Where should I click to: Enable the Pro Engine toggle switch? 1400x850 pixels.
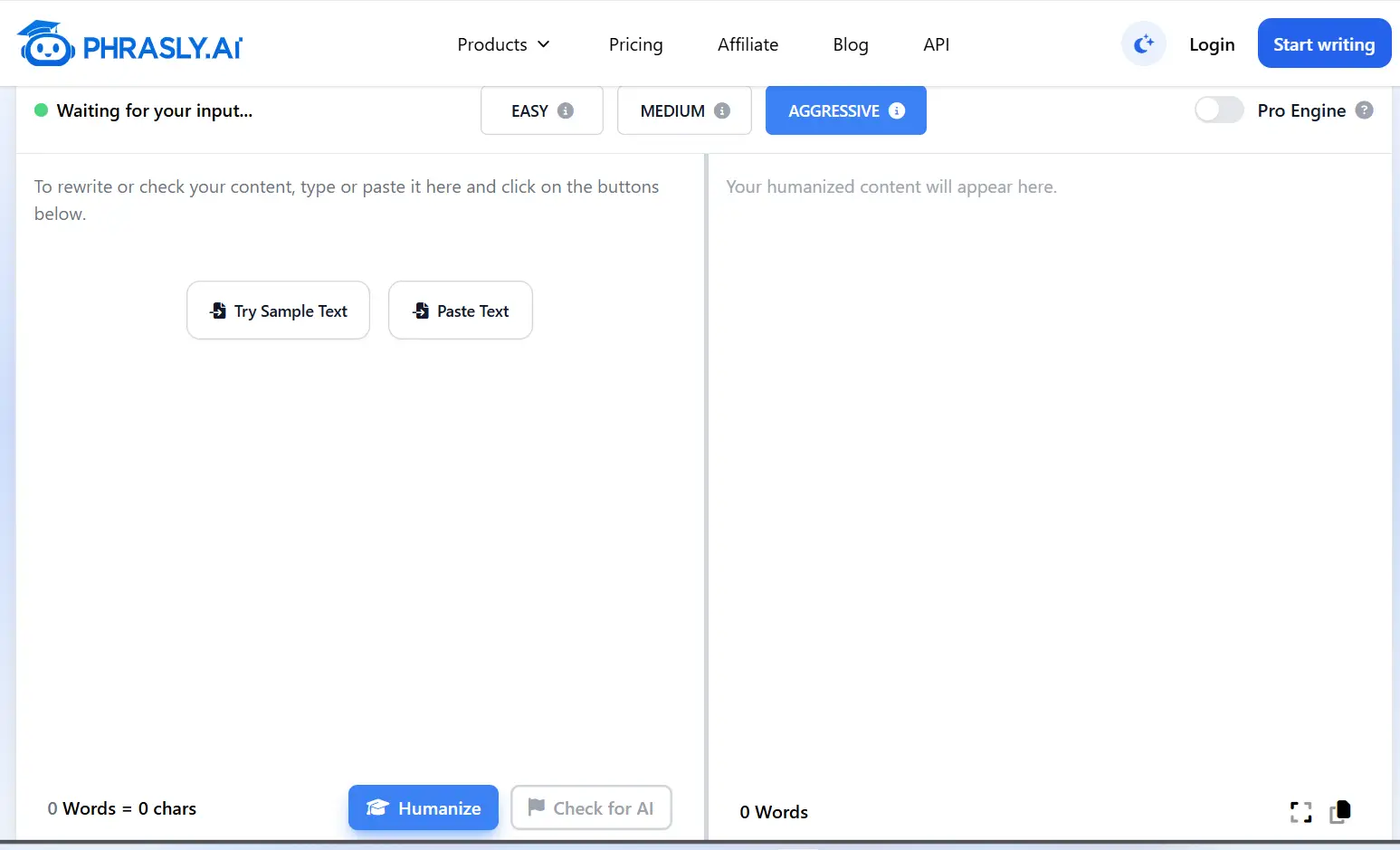pos(1219,110)
